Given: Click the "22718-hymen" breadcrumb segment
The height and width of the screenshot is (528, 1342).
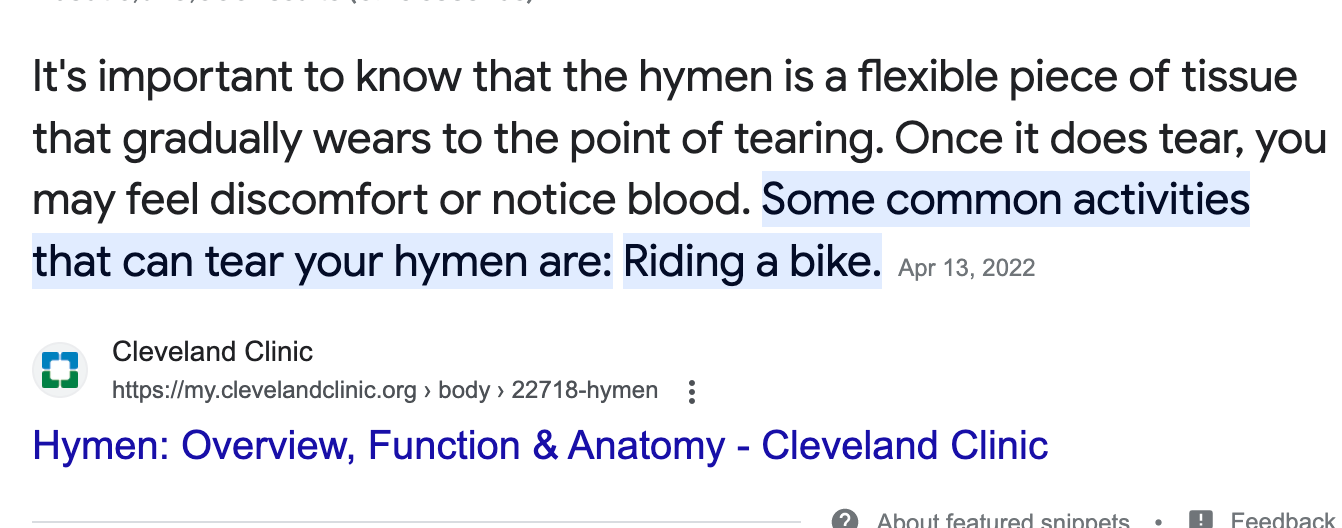Looking at the screenshot, I should 585,390.
